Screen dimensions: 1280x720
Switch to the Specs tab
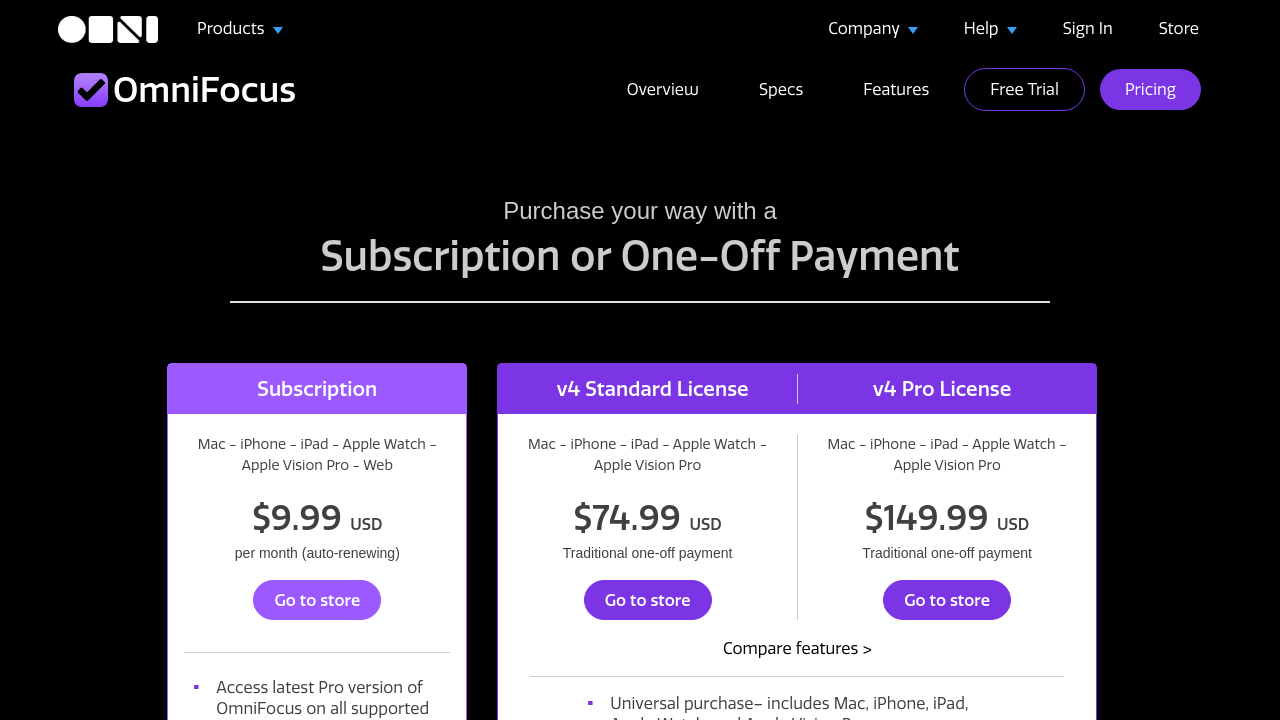[x=781, y=90]
